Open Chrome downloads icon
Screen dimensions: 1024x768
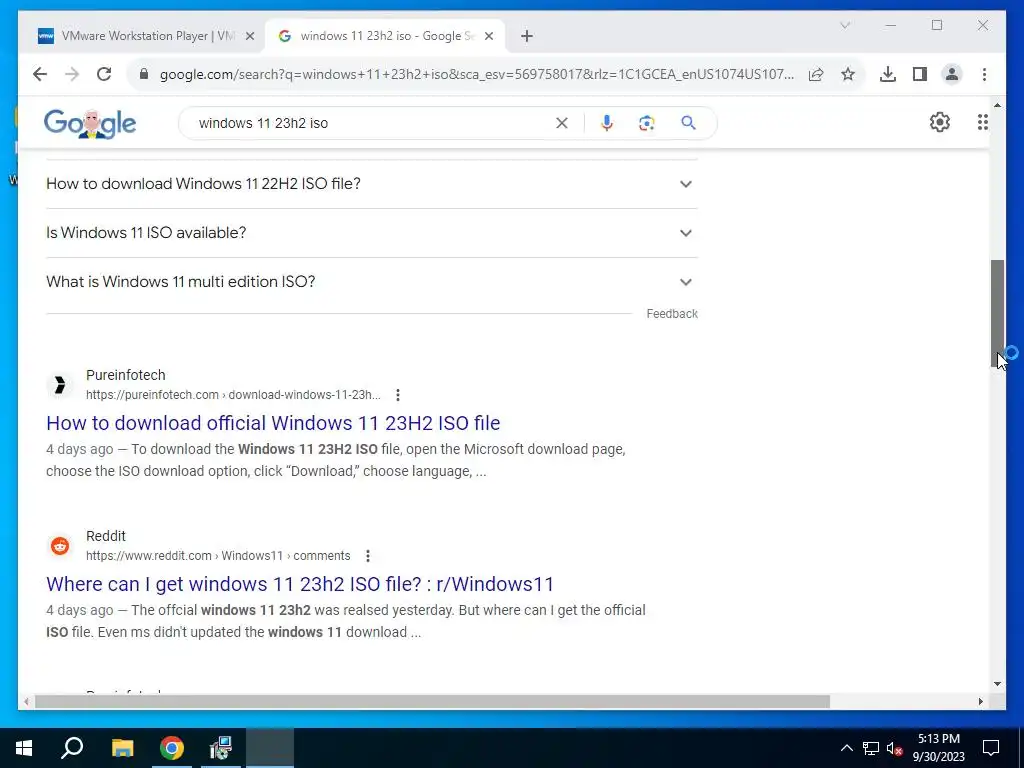tap(888, 74)
